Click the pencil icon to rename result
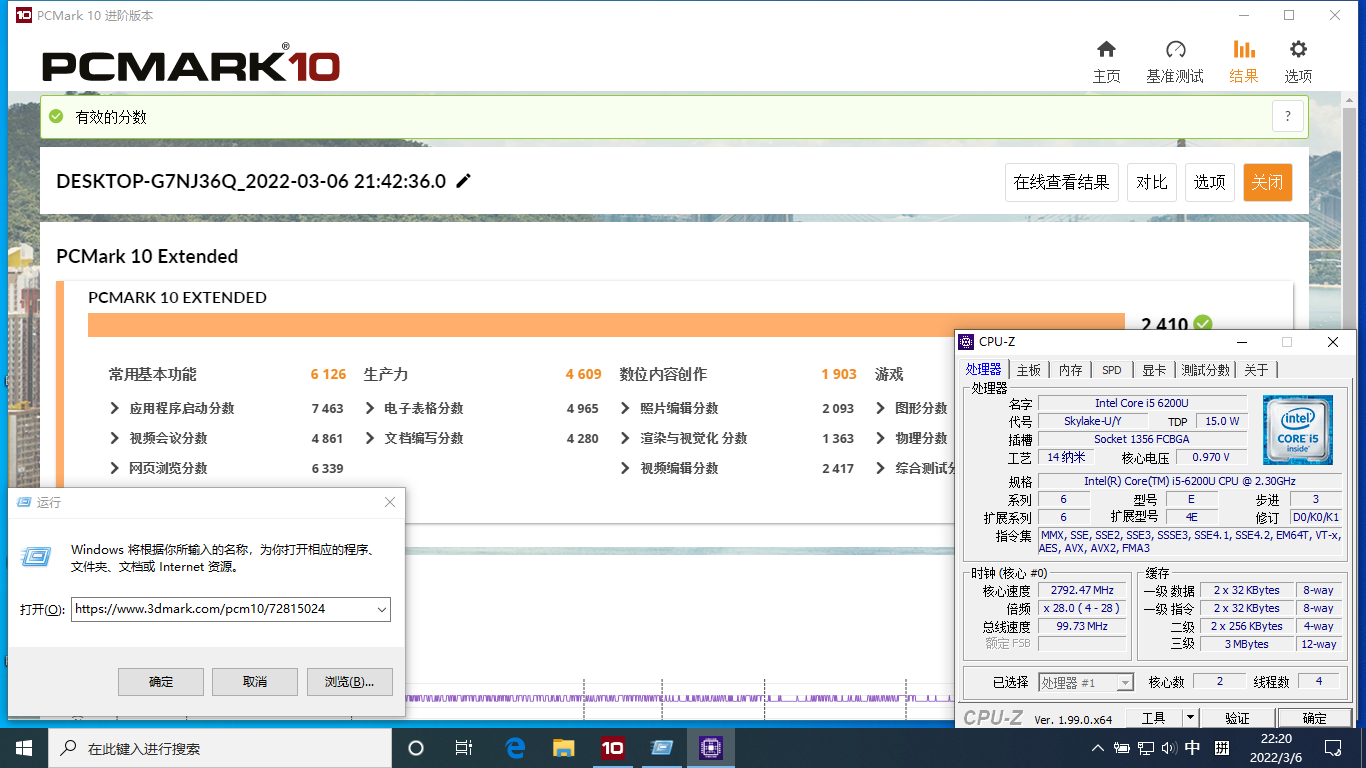The width and height of the screenshot is (1366, 768). [463, 181]
